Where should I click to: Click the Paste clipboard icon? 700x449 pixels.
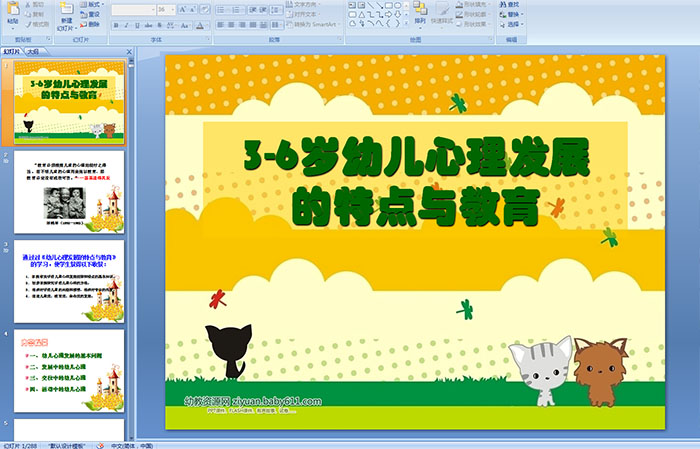pos(13,9)
